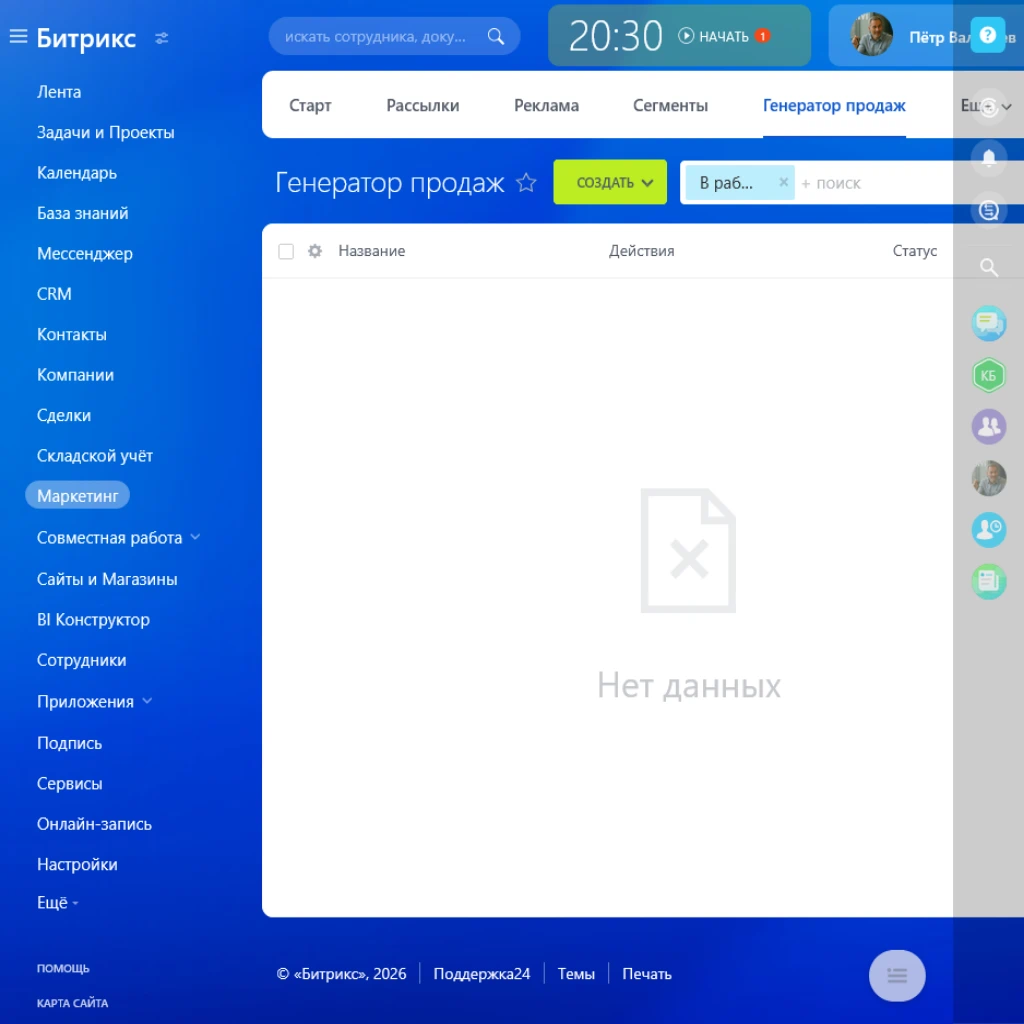Screen dimensions: 1024x1024
Task: Switch to the Сегменты tab
Action: [670, 105]
